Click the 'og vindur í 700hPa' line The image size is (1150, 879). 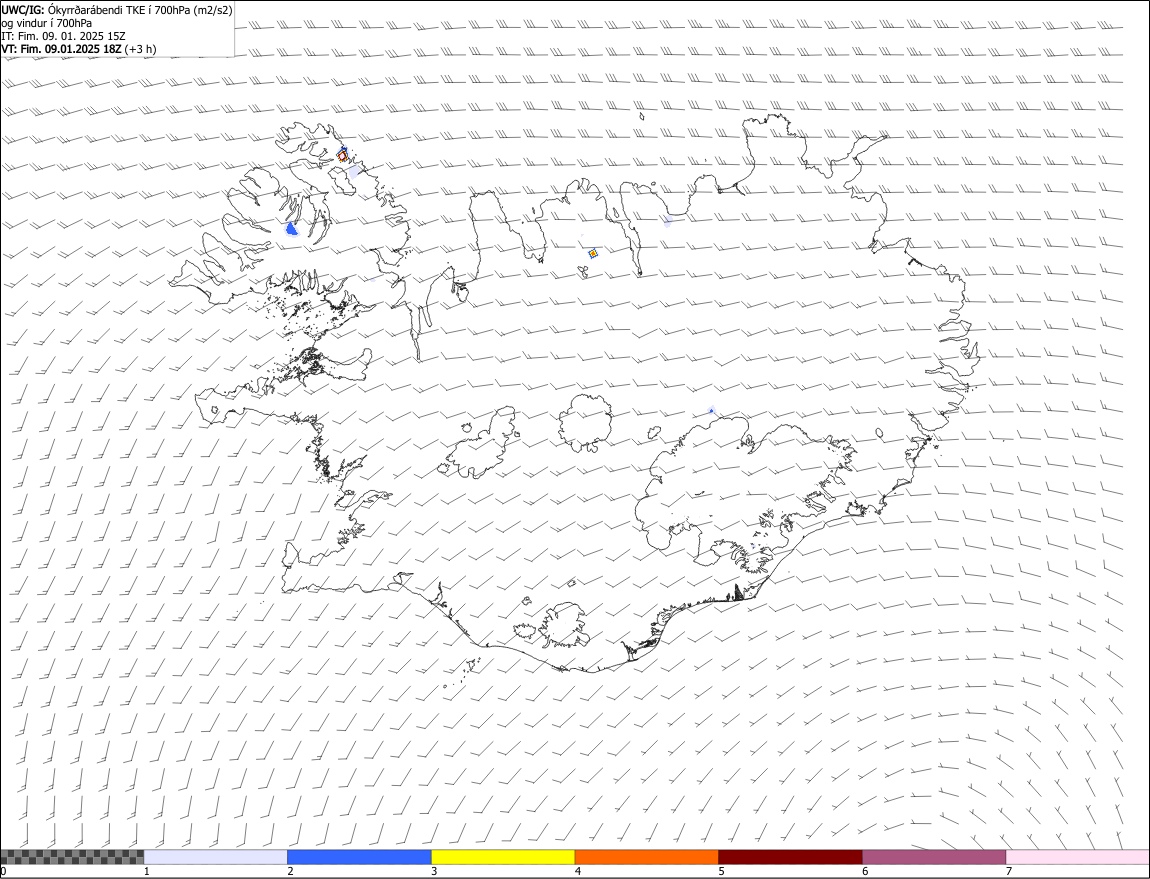coord(47,23)
